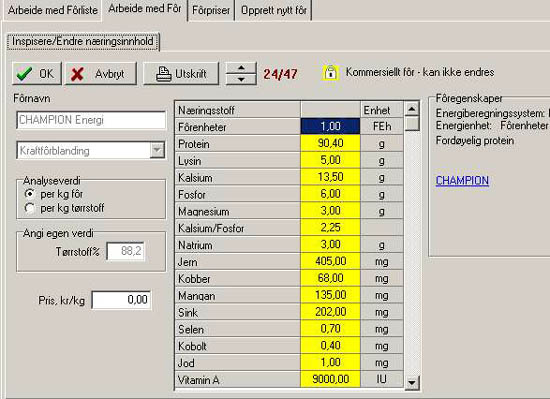Viewport: 550px width, 399px height.
Task: Click the Jern row label
Action: (237, 261)
